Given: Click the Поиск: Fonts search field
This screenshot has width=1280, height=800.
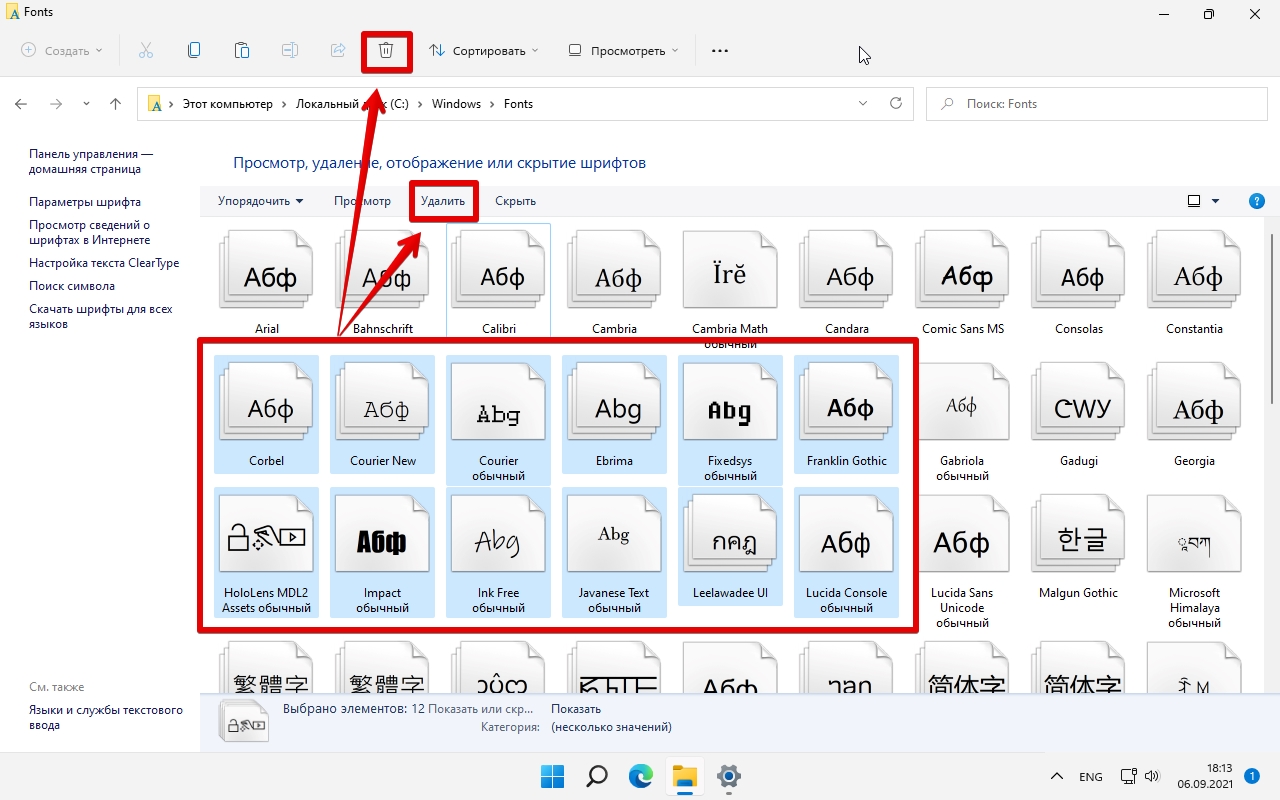Looking at the screenshot, I should (x=1095, y=104).
